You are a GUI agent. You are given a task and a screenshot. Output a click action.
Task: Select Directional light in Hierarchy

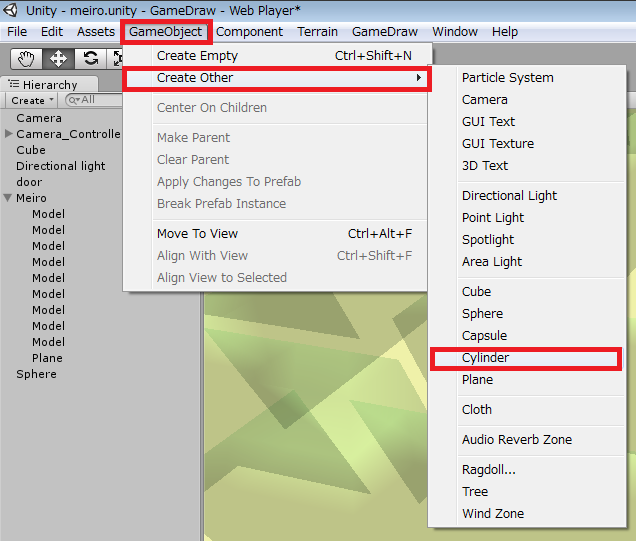pos(61,166)
